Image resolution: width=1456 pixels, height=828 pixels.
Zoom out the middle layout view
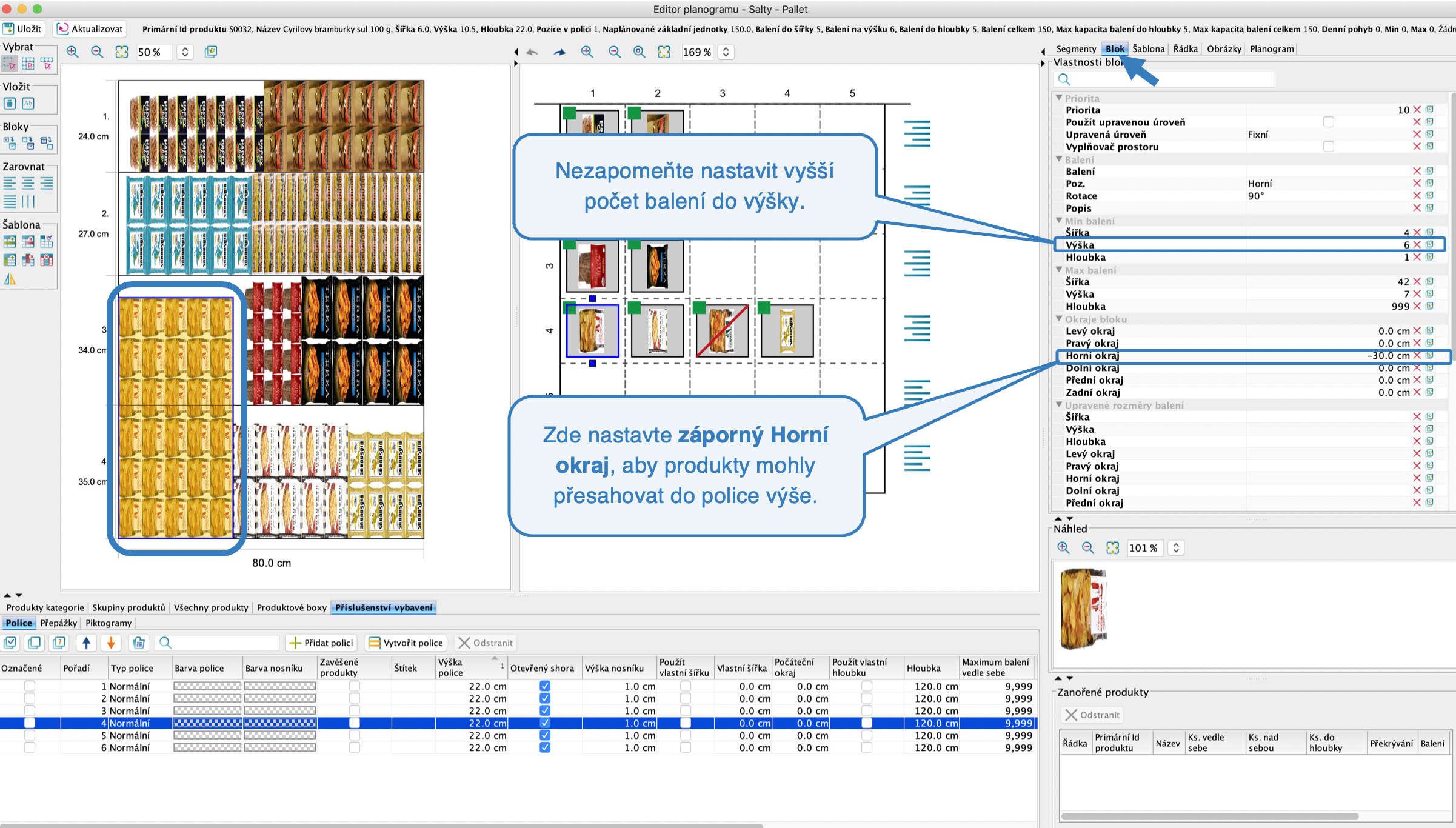(615, 52)
